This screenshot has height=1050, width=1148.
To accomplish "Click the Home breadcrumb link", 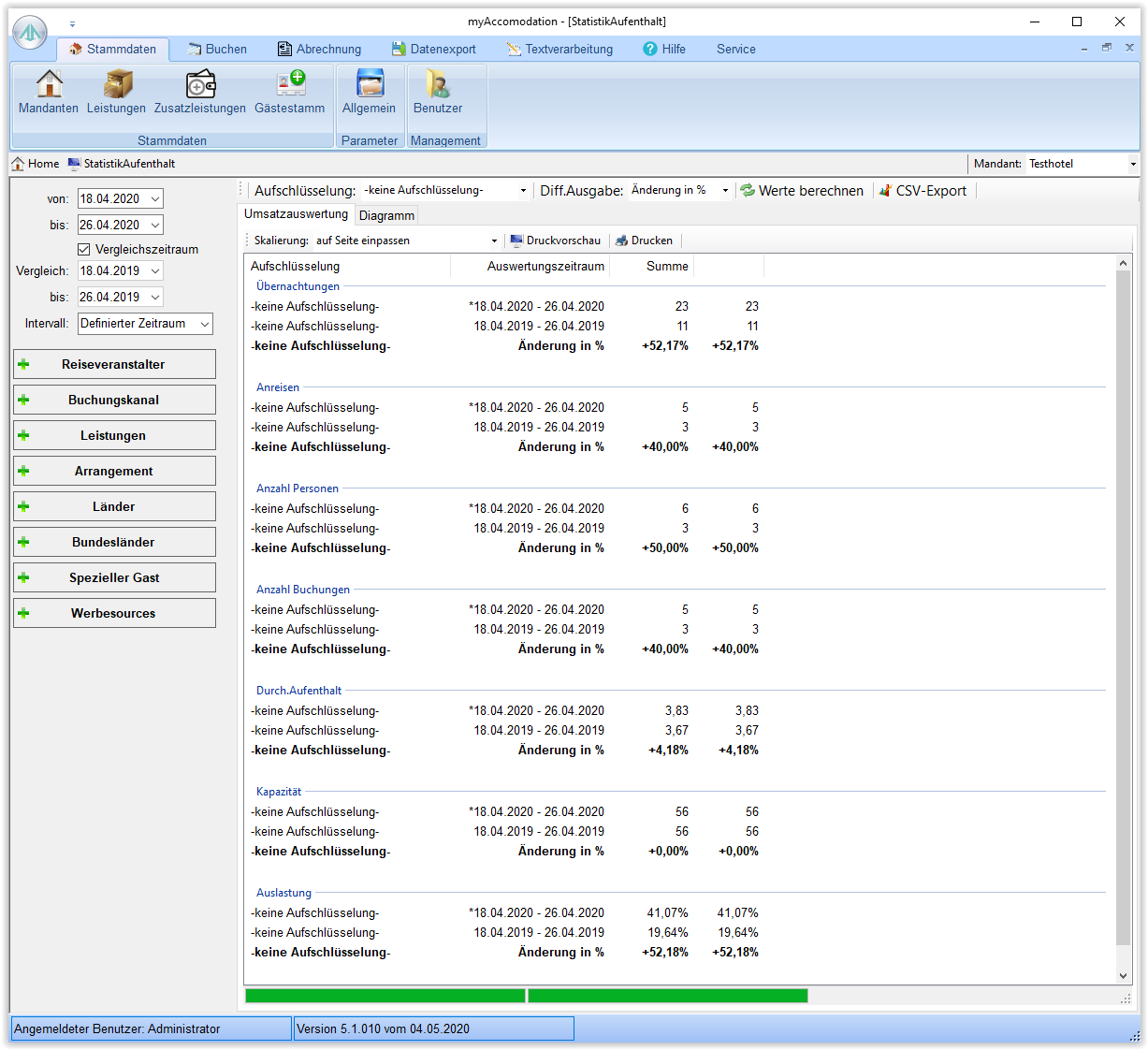I will click(x=36, y=164).
